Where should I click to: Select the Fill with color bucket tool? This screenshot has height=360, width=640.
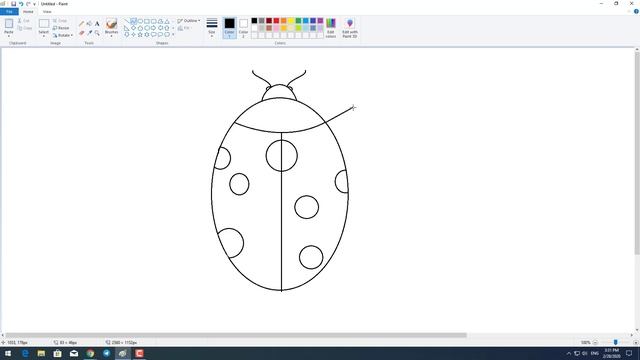click(x=89, y=24)
